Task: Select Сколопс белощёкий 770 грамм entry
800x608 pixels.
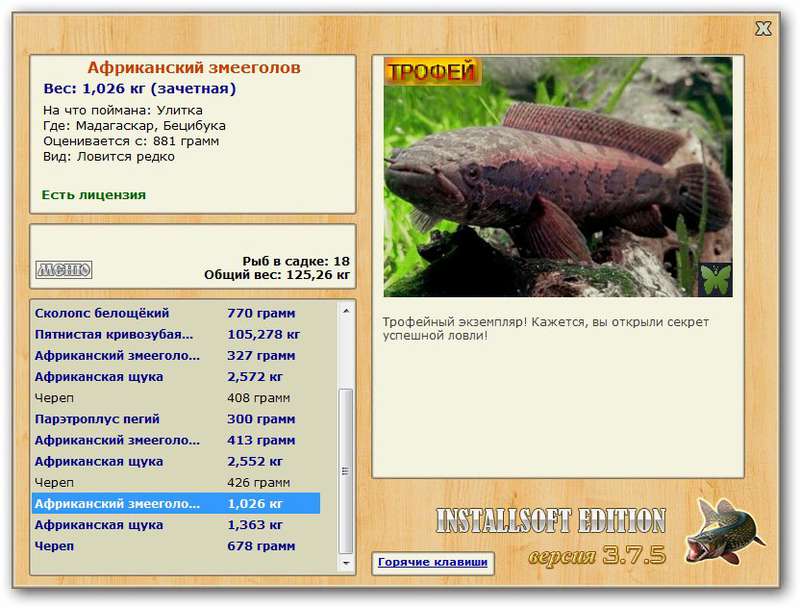Action: pos(176,313)
